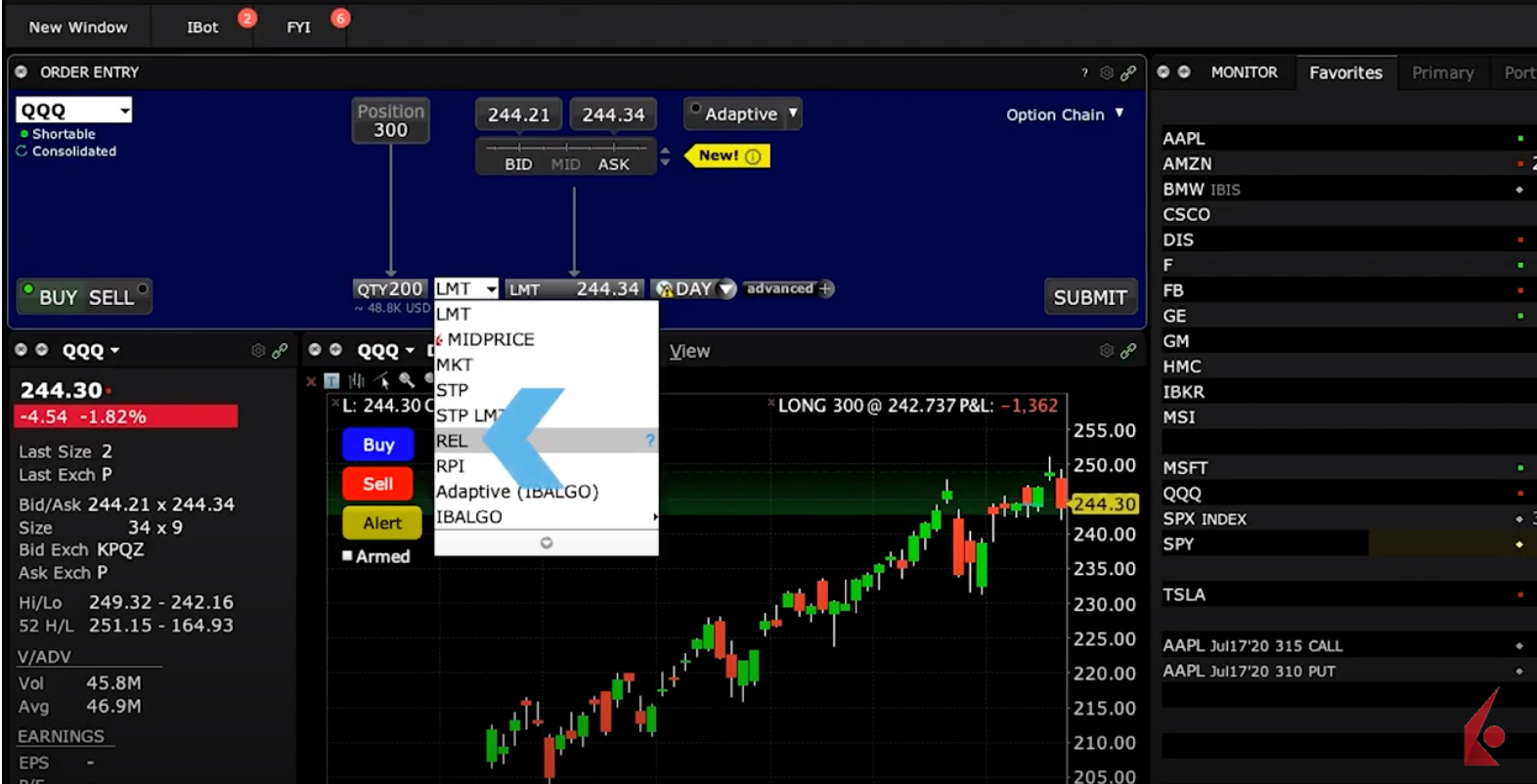Viewport: 1537px width, 784px height.
Task: Open Order Entry help question mark
Action: point(1084,73)
